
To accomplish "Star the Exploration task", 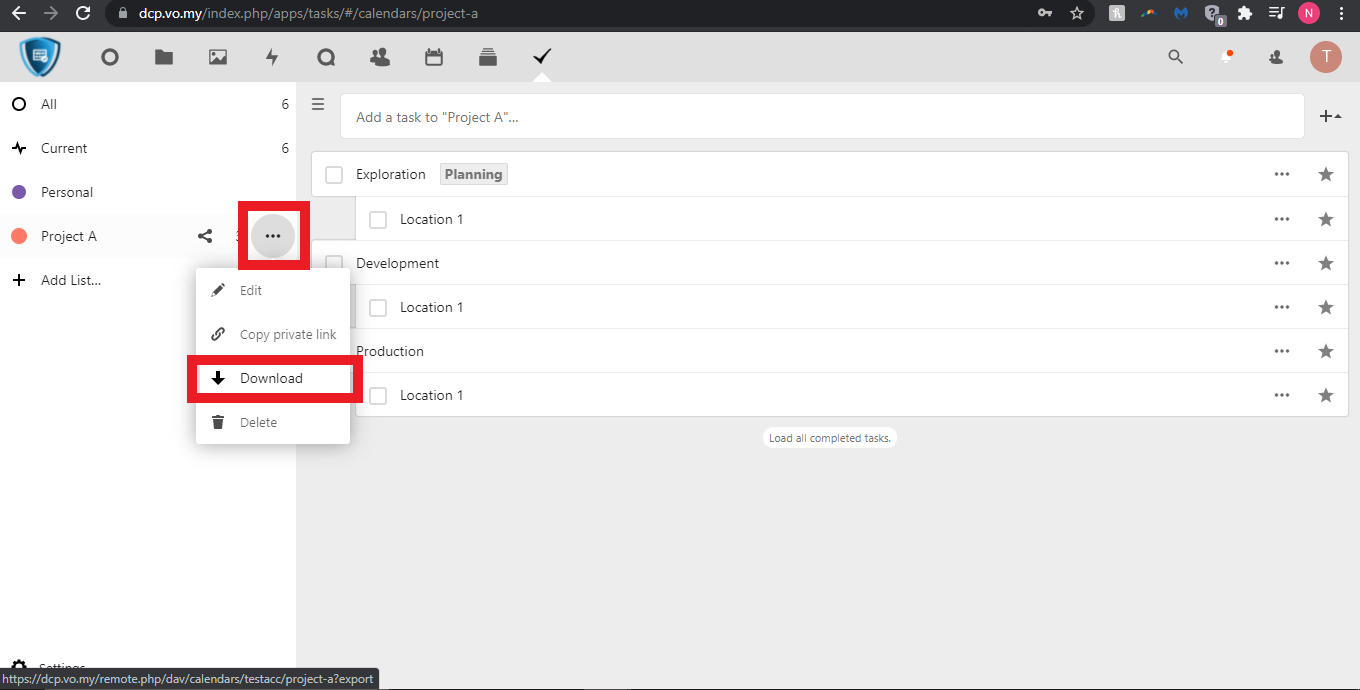I will 1326,174.
